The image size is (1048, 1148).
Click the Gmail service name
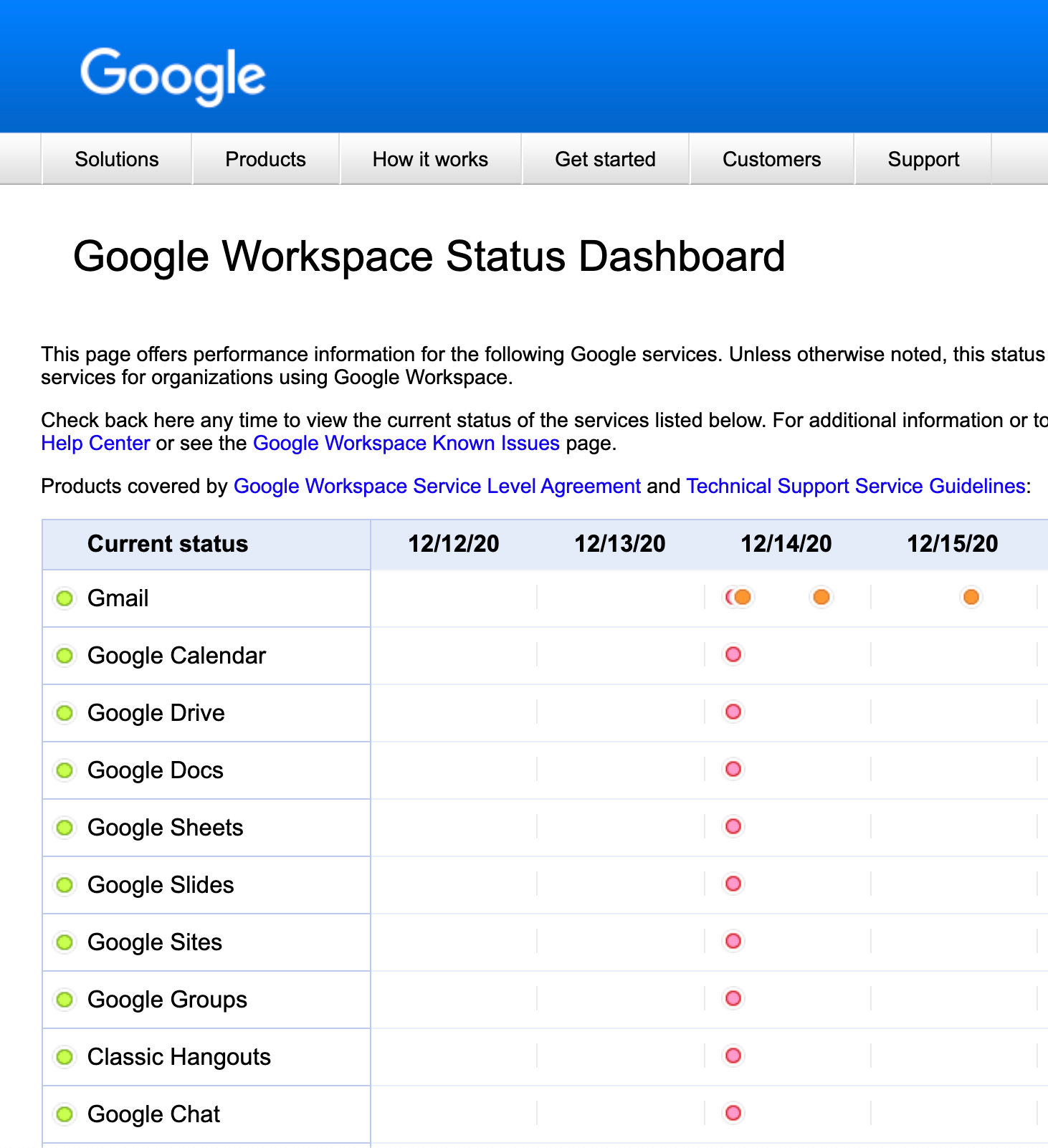(118, 598)
